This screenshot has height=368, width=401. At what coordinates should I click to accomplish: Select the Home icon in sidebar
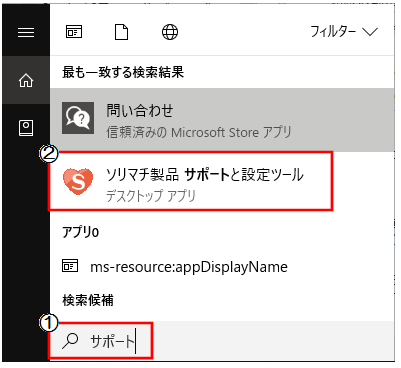coord(26,80)
